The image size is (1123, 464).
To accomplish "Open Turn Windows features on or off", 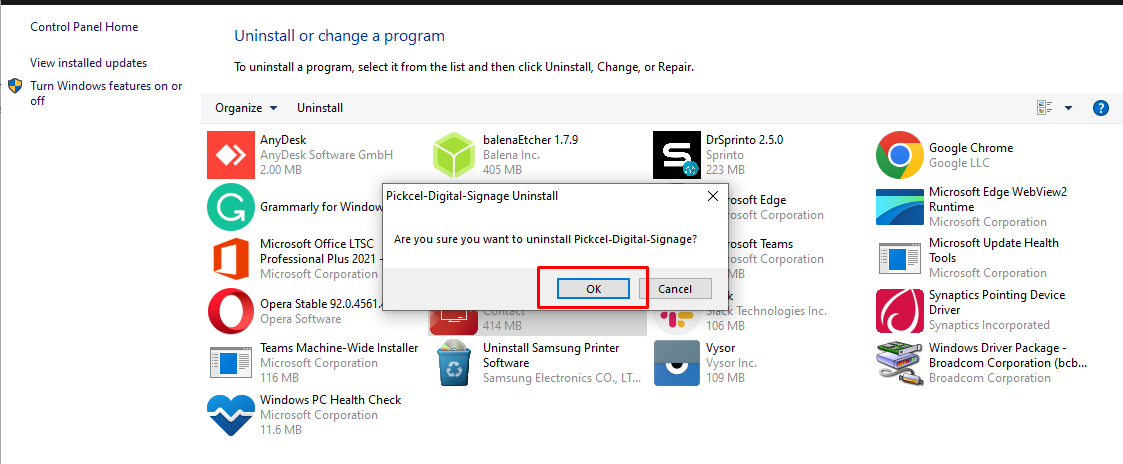I will tap(106, 93).
